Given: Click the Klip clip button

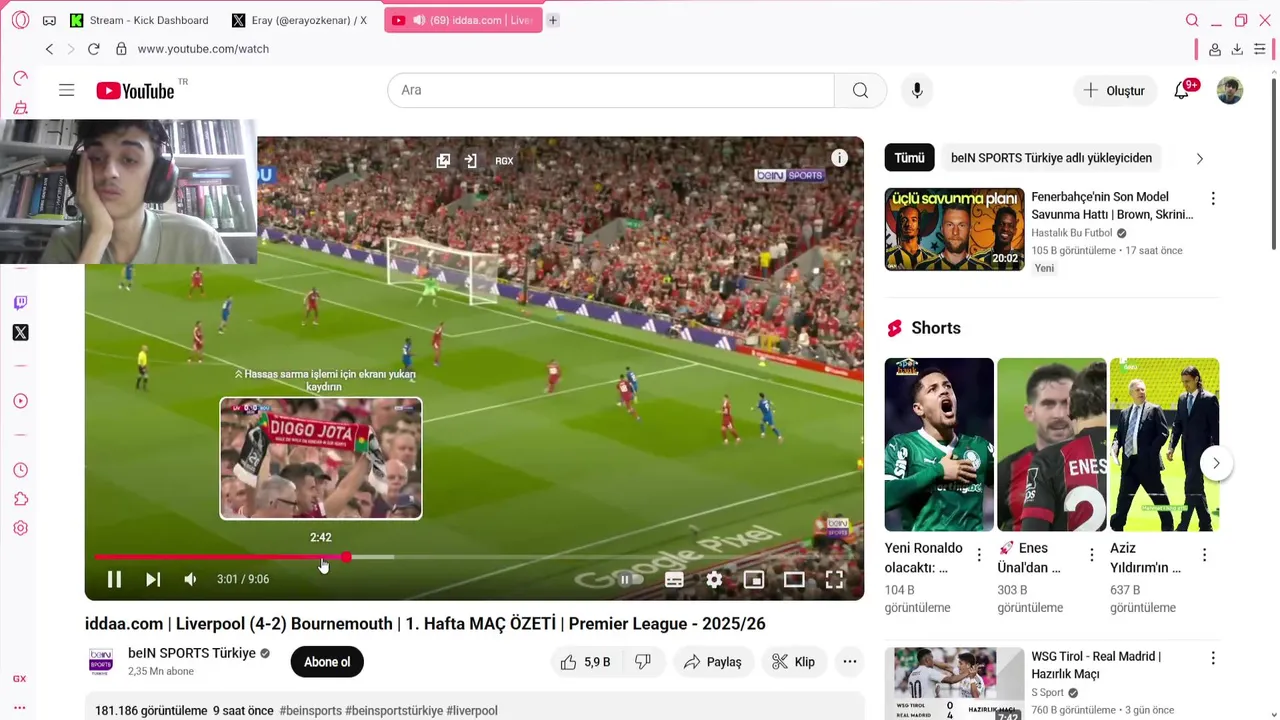Looking at the screenshot, I should 794,662.
